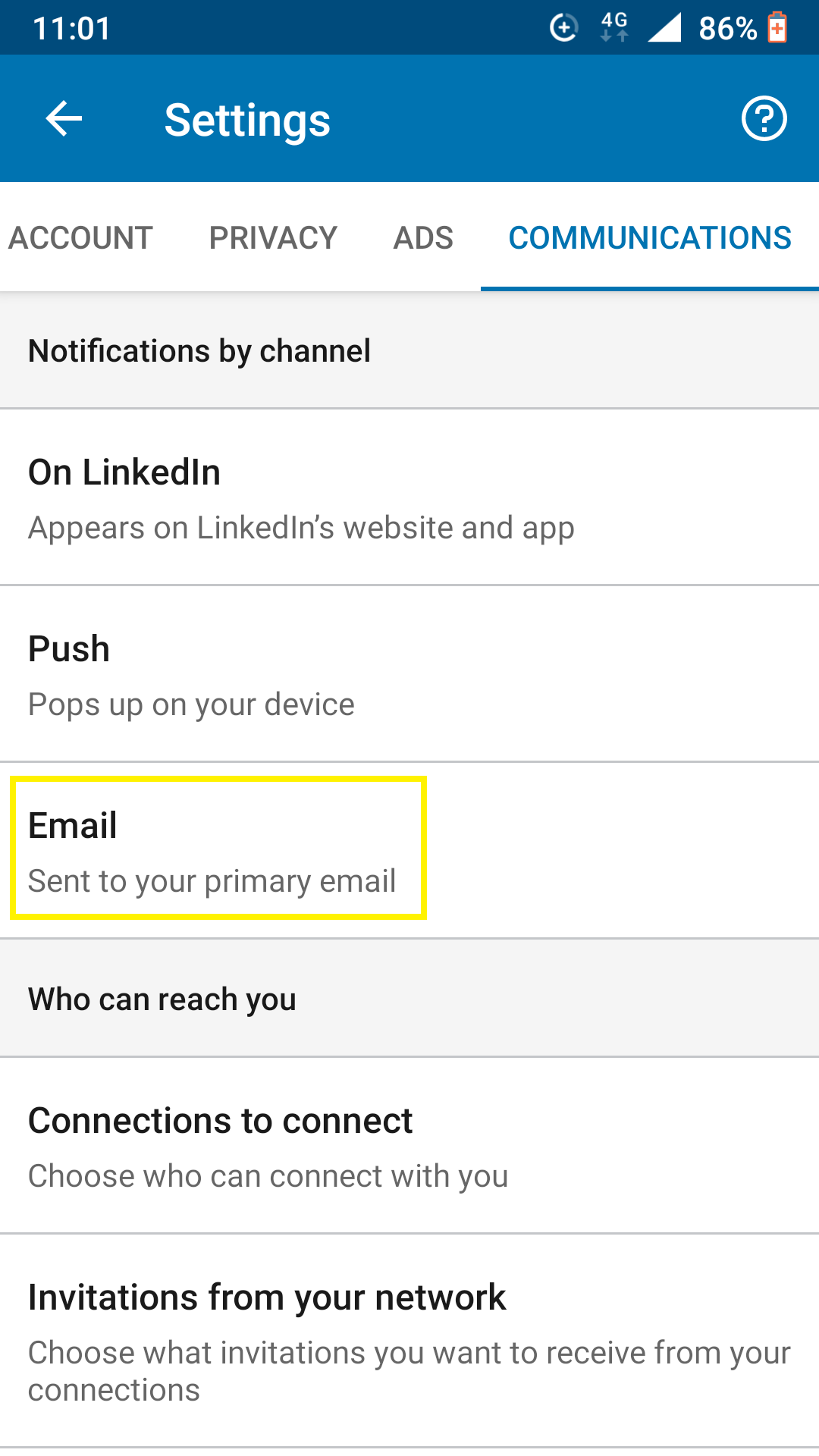Open the Ads tab
Viewport: 819px width, 1456px height.
[x=423, y=237]
